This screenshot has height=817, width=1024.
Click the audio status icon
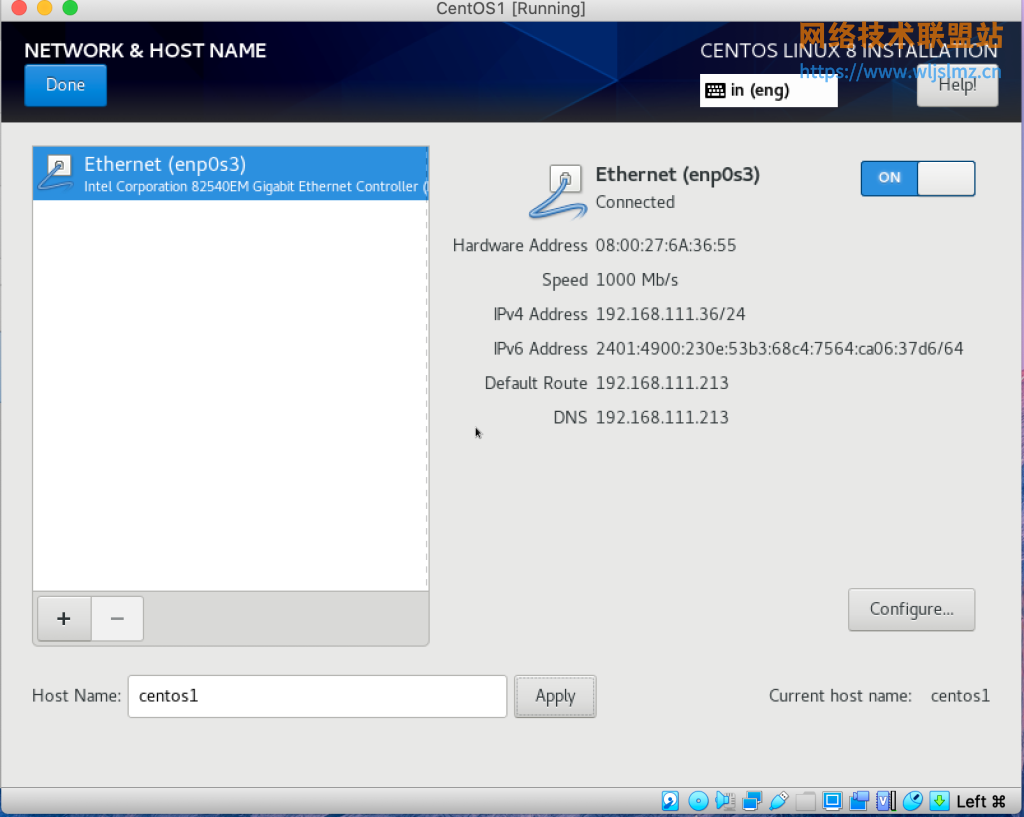pyautogui.click(x=726, y=801)
